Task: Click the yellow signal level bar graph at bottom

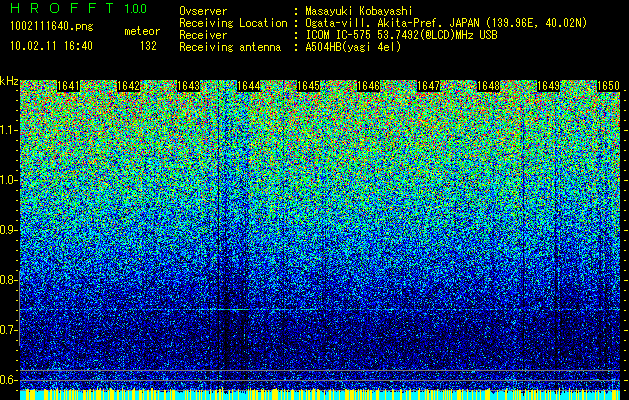Action: [320, 394]
